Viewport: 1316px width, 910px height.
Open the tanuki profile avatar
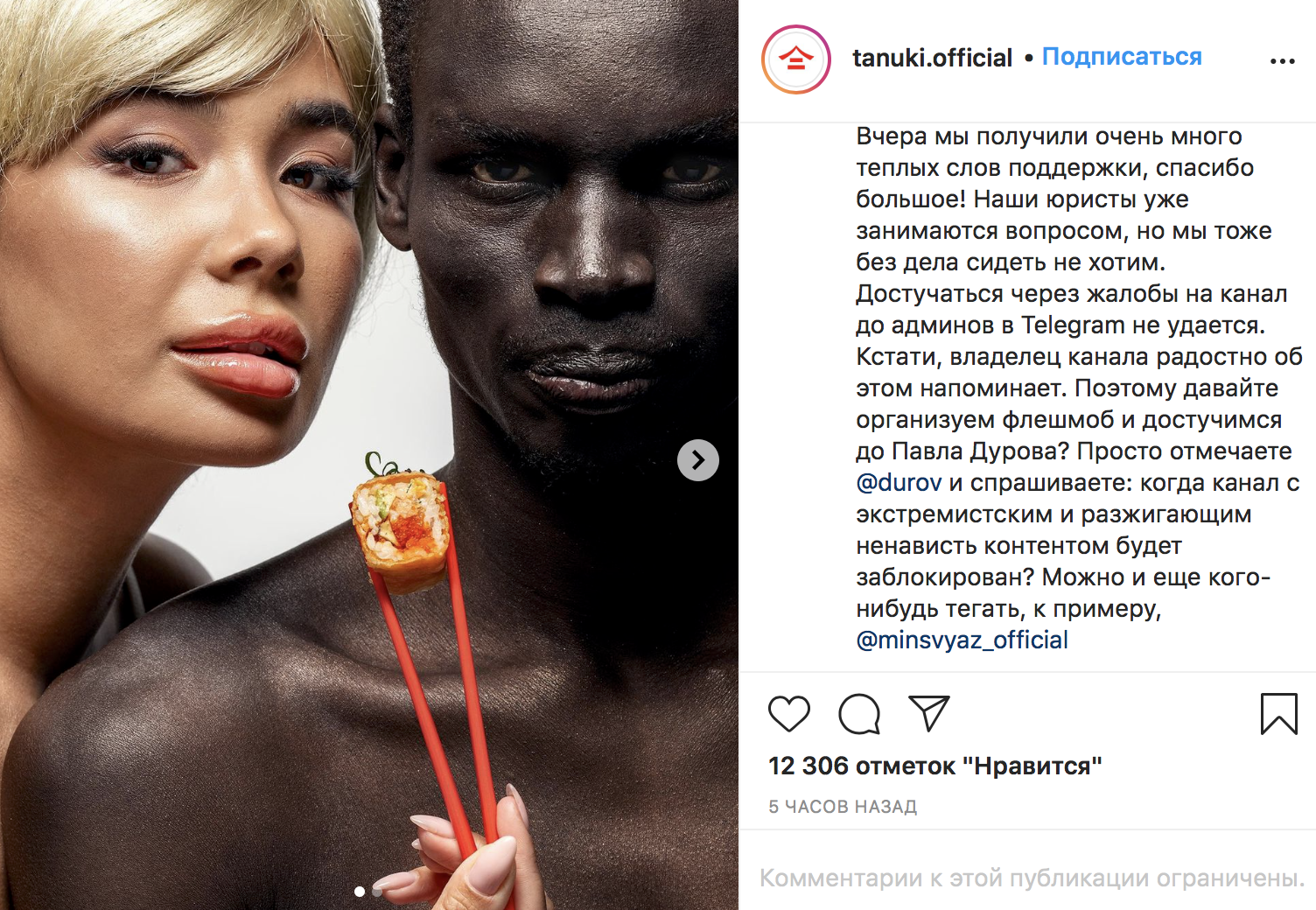coord(796,59)
